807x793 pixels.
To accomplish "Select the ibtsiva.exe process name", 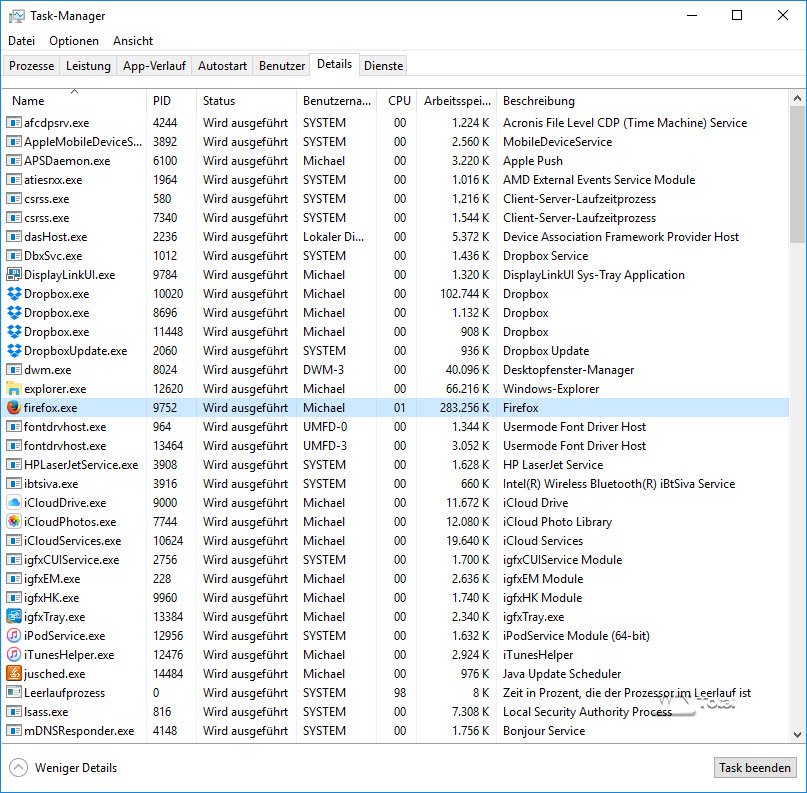I will tap(51, 484).
